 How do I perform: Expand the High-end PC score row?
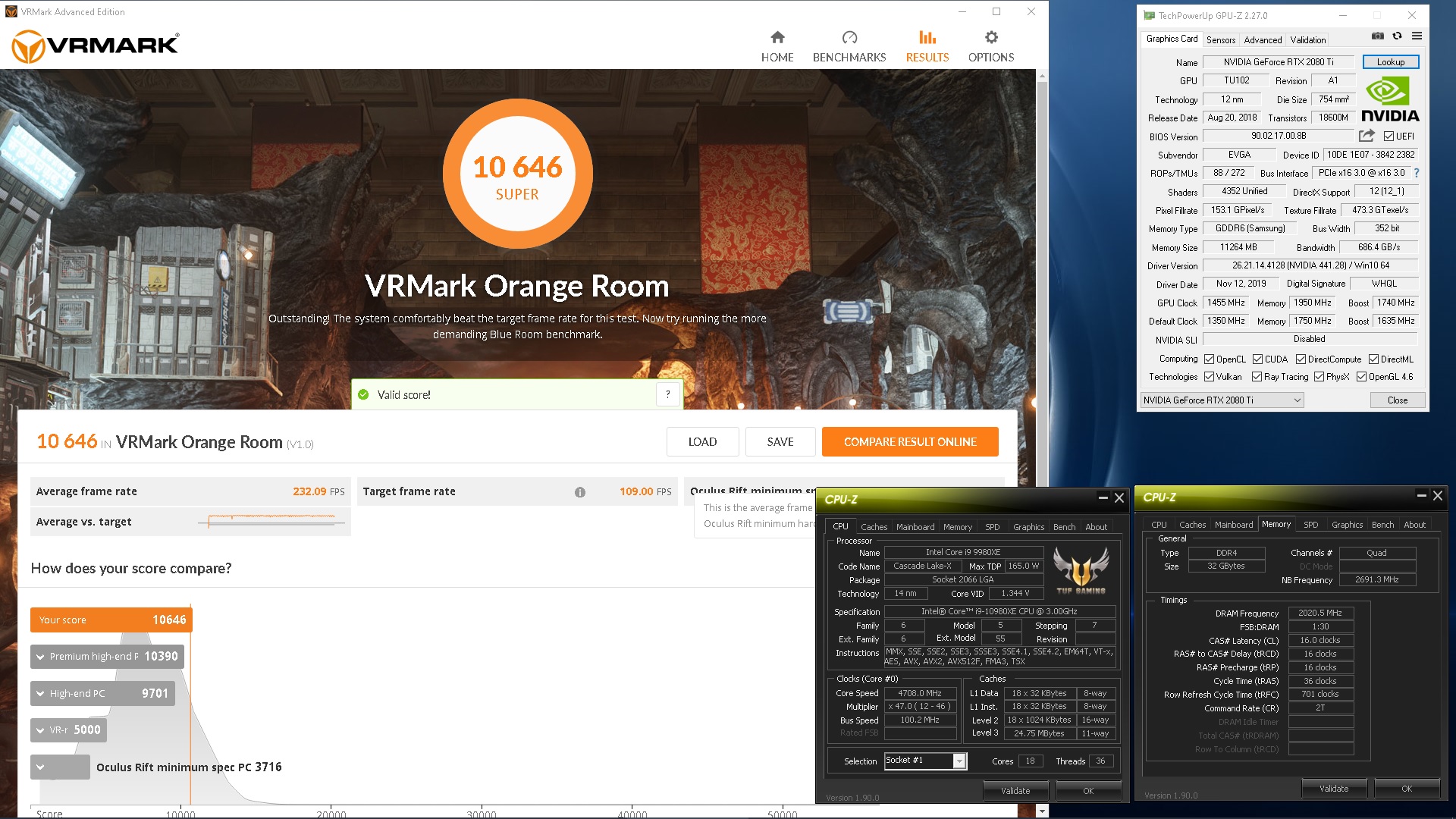(102, 694)
